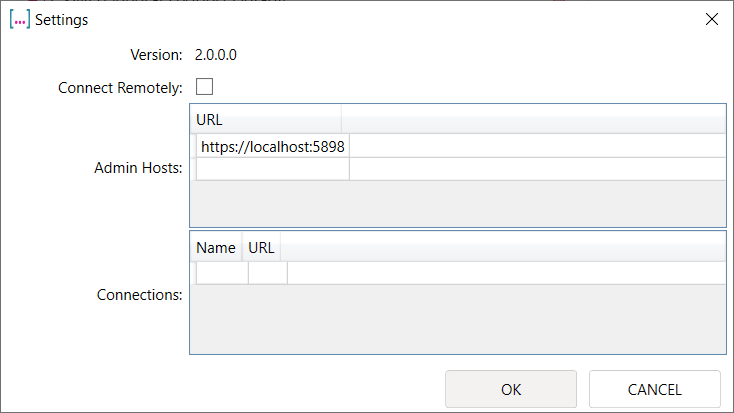Click the Name column header in Connections

coord(215,248)
